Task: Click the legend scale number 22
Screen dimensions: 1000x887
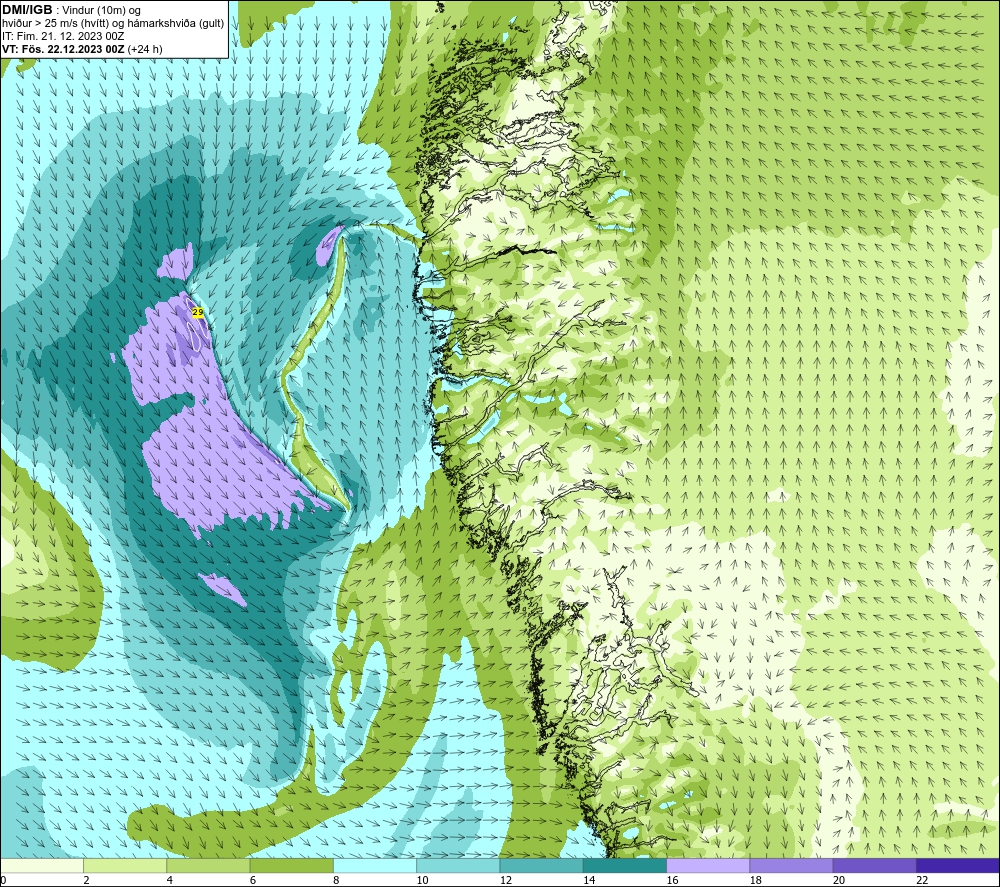Action: [x=922, y=880]
